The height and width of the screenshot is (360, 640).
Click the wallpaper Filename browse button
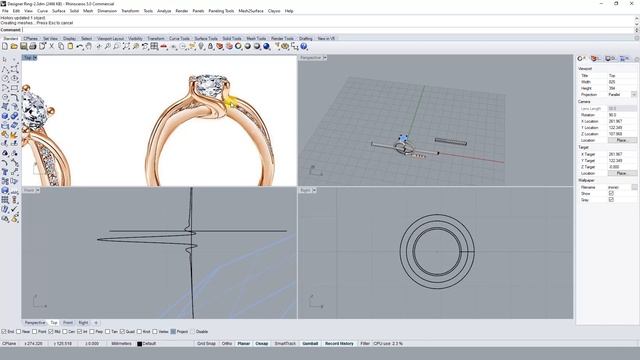point(634,187)
